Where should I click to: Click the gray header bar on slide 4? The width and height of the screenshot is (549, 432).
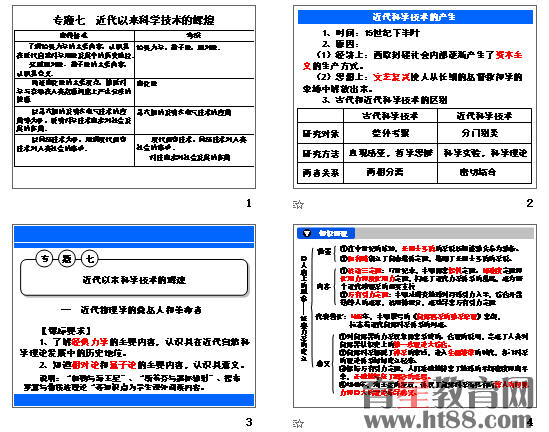click(444, 233)
